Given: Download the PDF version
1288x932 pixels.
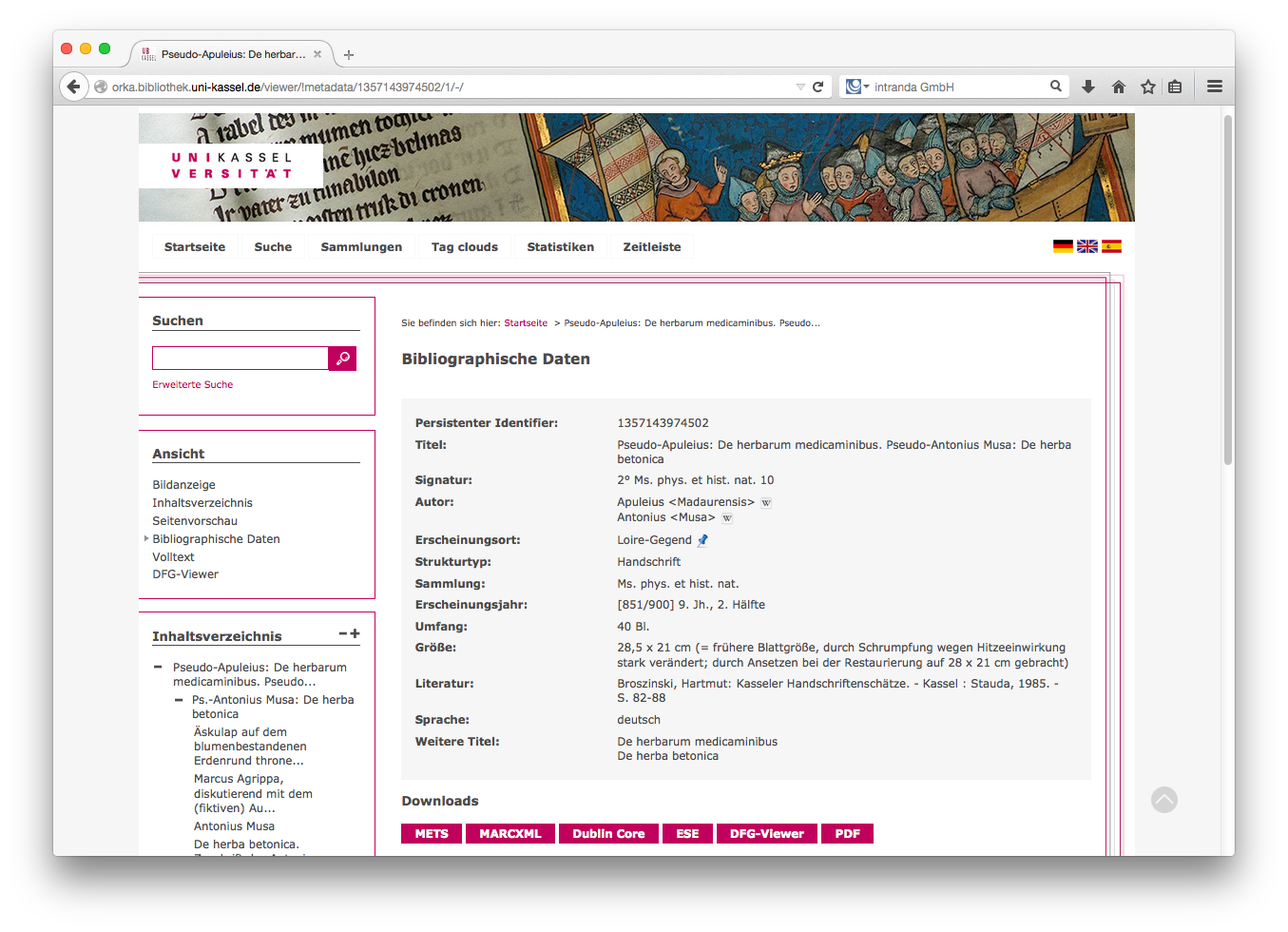Looking at the screenshot, I should [x=847, y=834].
